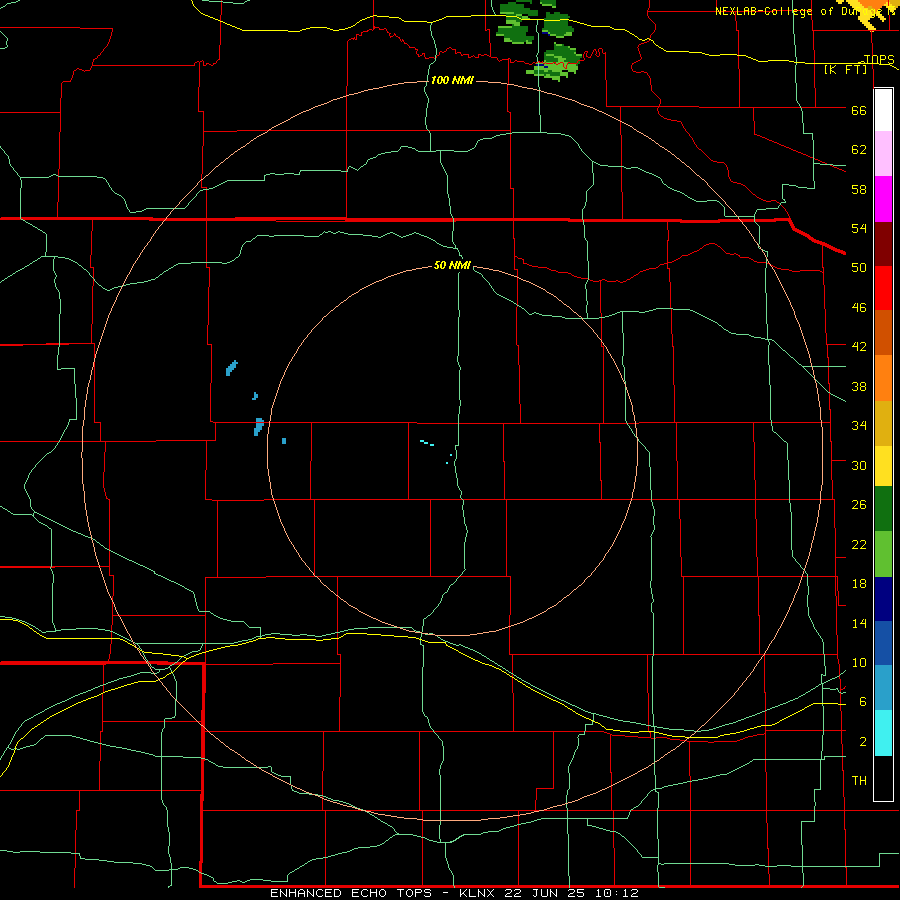Select the bright red legend swatch
900x900 pixels.
883,289
